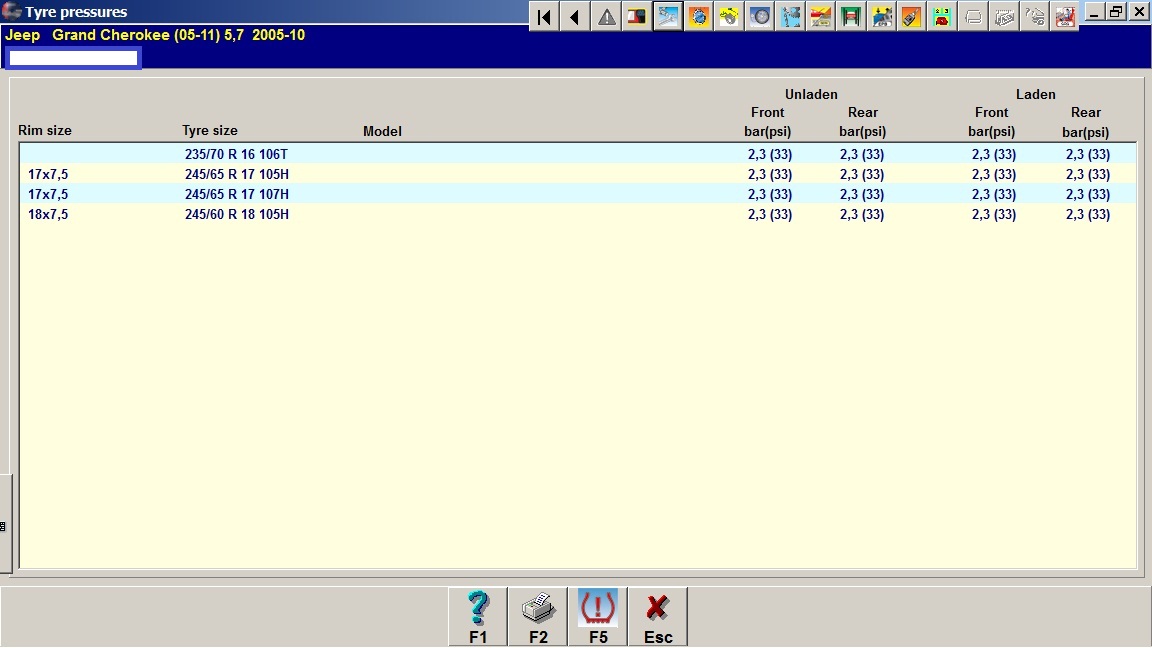The height and width of the screenshot is (648, 1152).
Task: Click the Tyre size column header
Action: pyautogui.click(x=210, y=131)
